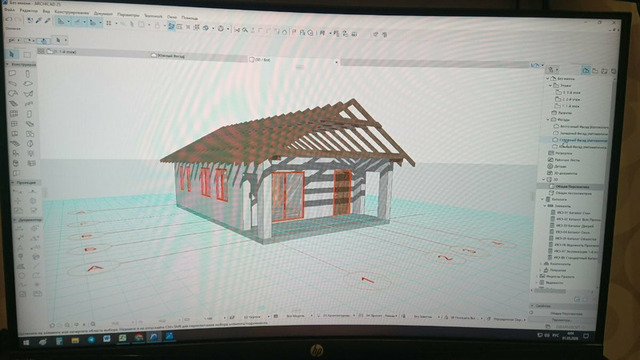640x360 pixels.
Task: Open the View Map in Navigator
Action: click(x=596, y=71)
